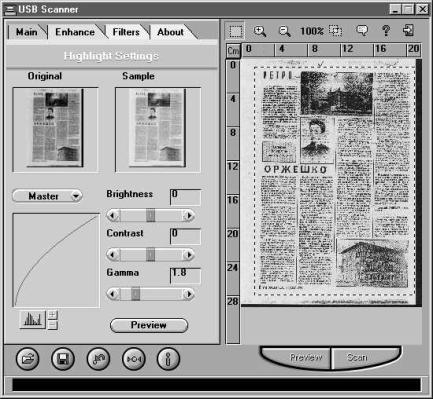This screenshot has height=399, width=433.
Task: Click the zoom in magnifier icon
Action: 260,31
